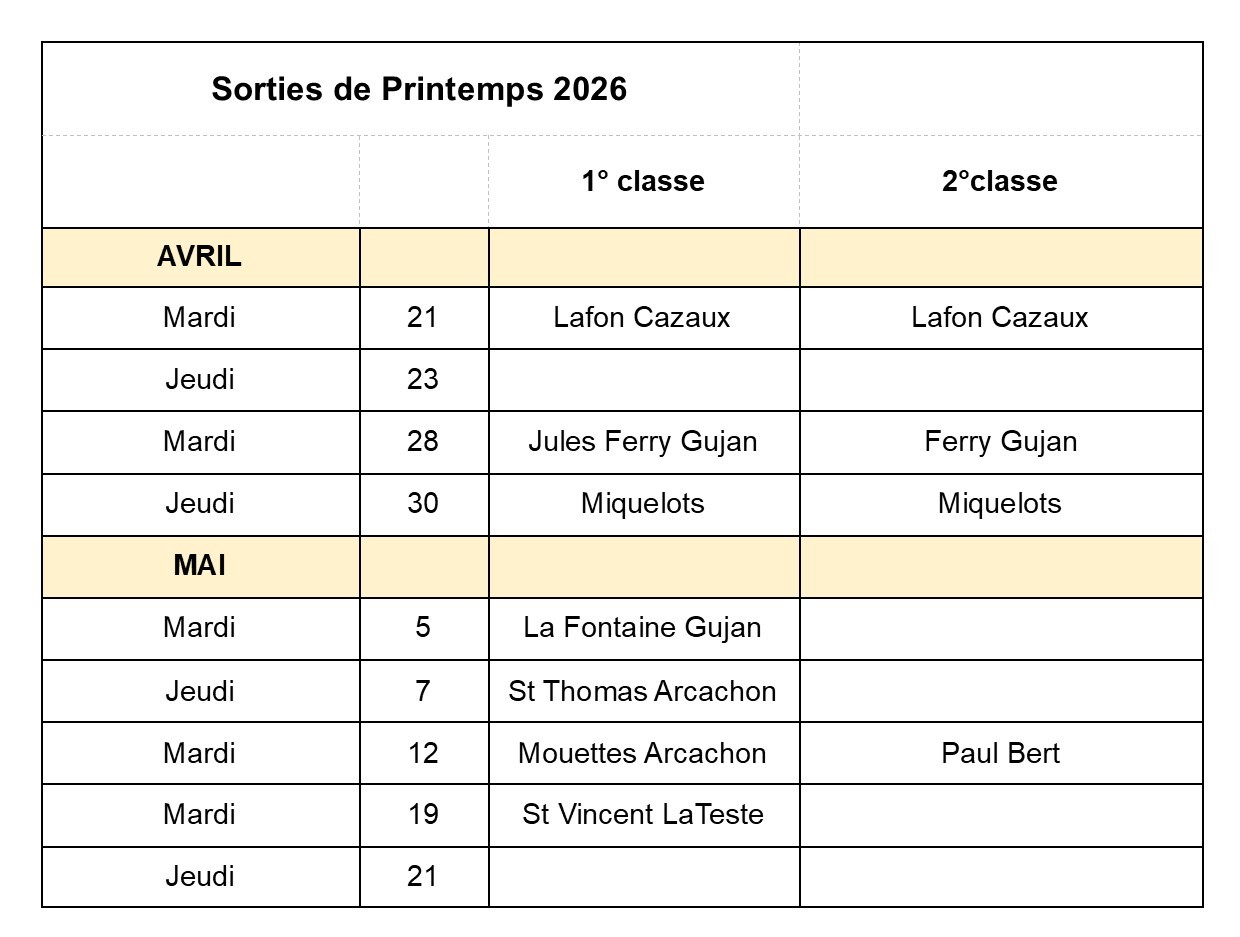
Task: Click the "La Fontaine Gujan" entry
Action: click(x=643, y=628)
